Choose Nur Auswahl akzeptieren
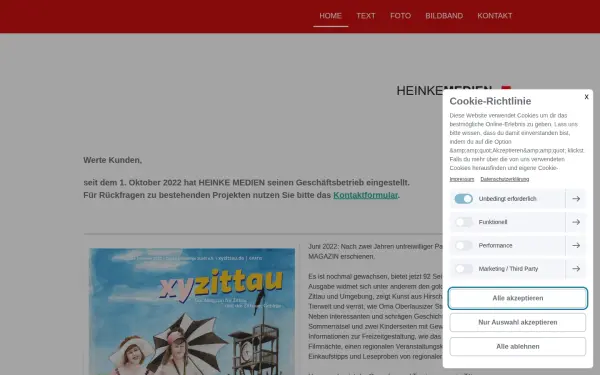This screenshot has height=375, width=600. click(x=518, y=322)
